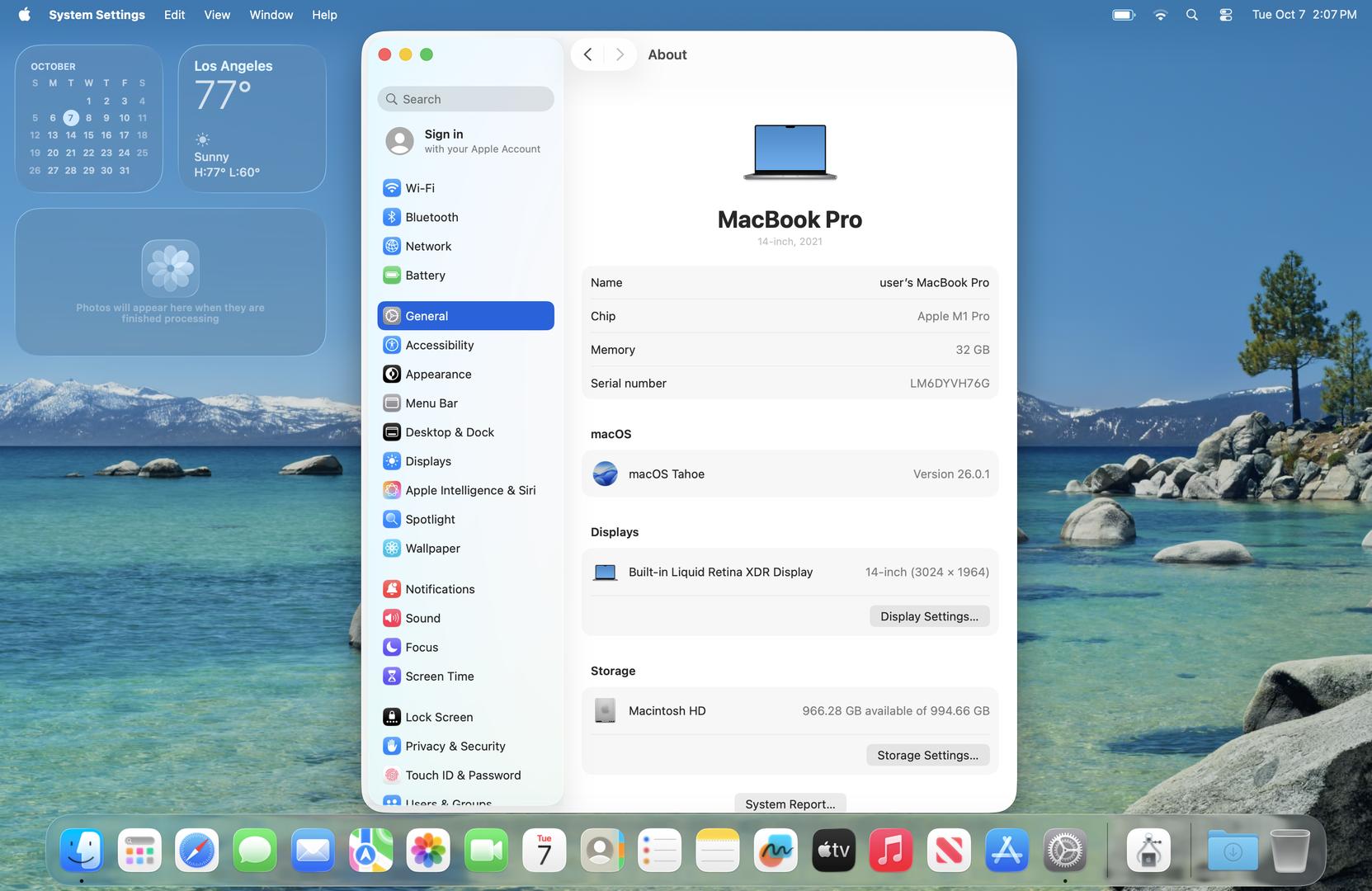Select Privacy & Security in sidebar
This screenshot has width=1372, height=891.
[x=455, y=746]
